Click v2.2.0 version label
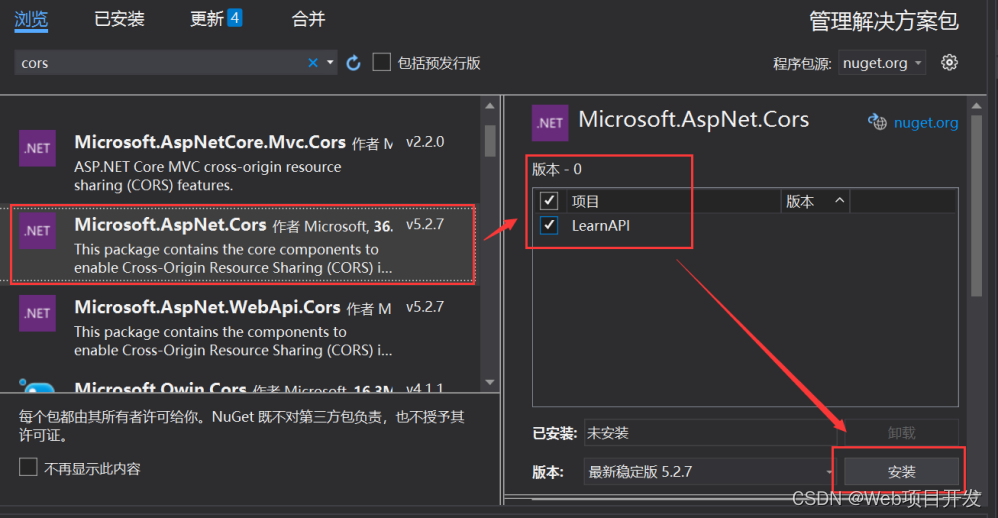Screen dimensions: 998x518 425,142
